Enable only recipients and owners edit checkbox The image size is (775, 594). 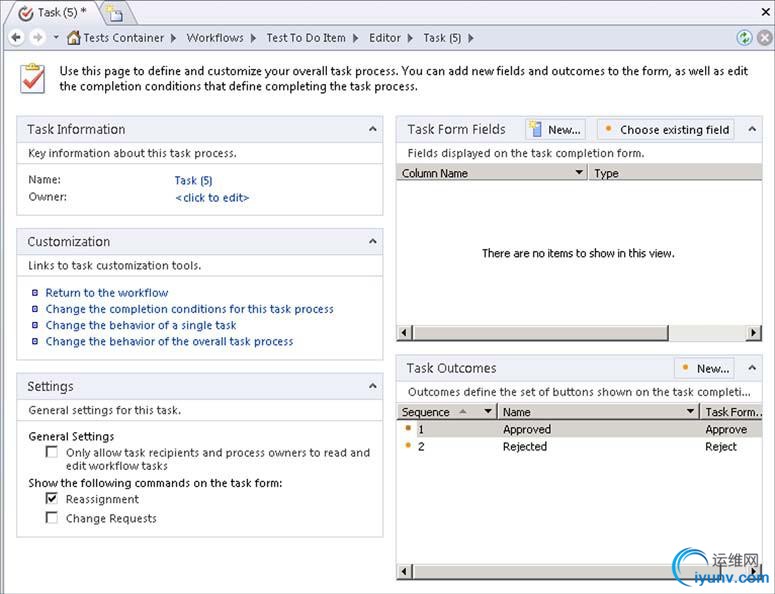[52, 452]
